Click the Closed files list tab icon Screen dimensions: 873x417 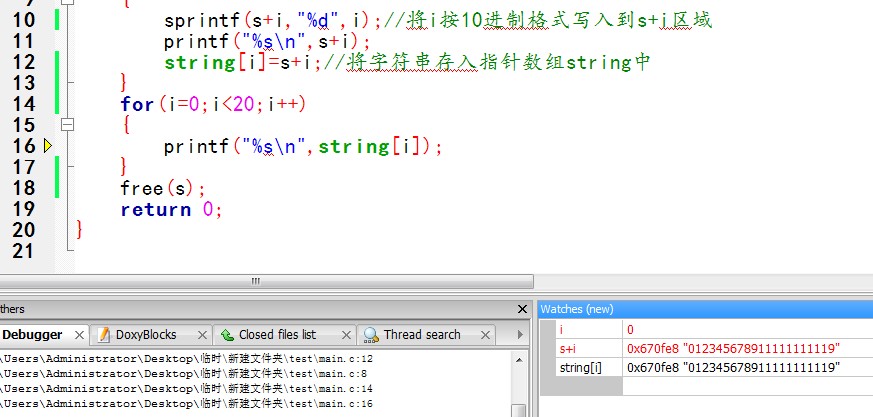coord(227,335)
